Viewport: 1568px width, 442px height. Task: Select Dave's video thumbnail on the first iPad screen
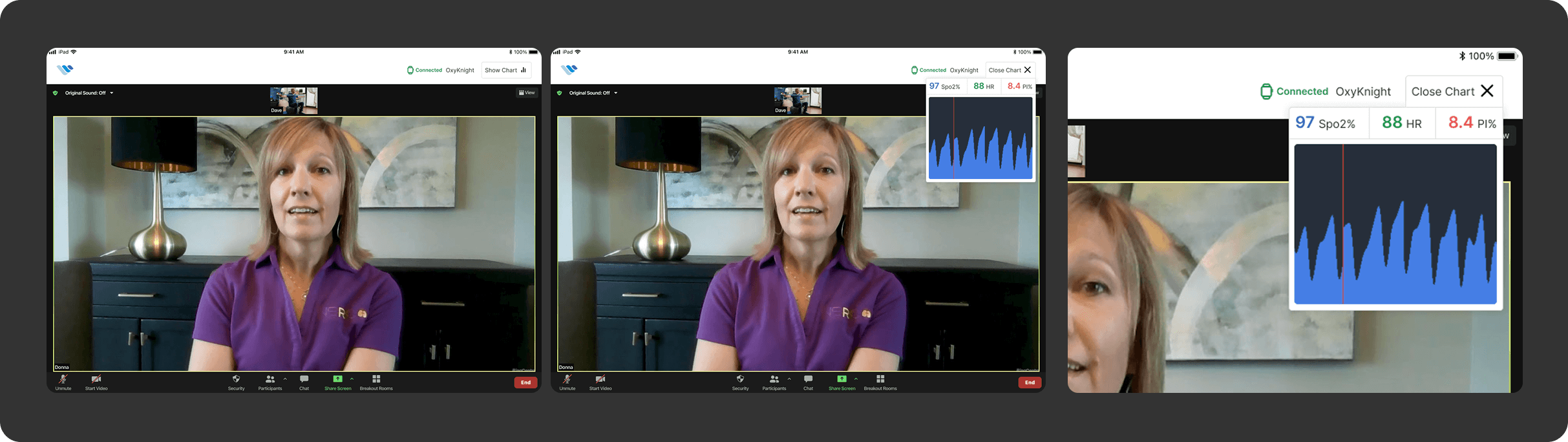(293, 100)
